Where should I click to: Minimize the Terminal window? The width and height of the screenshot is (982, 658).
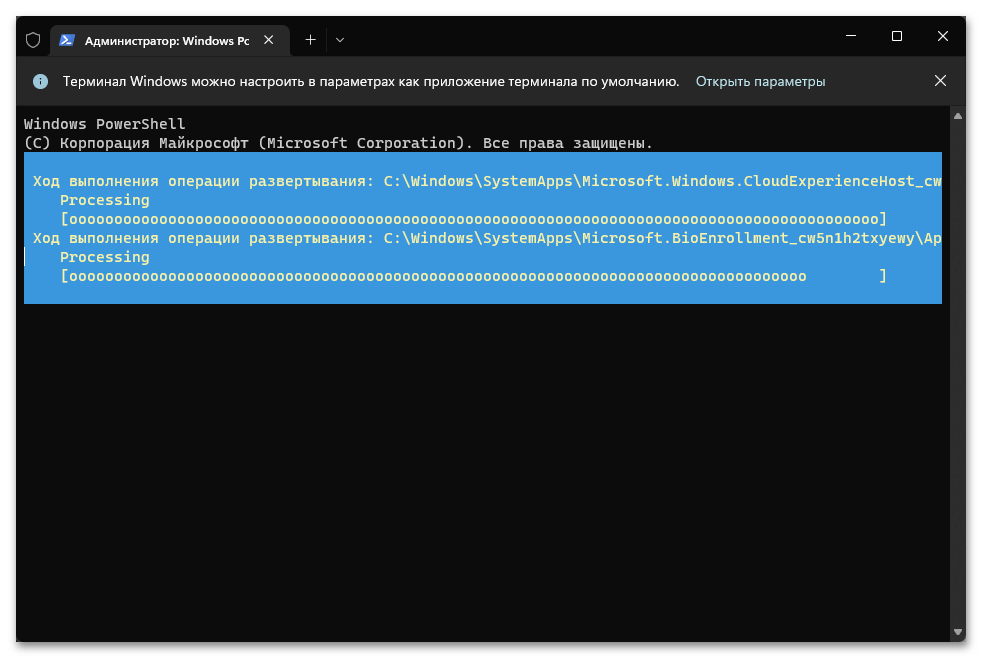(850, 37)
